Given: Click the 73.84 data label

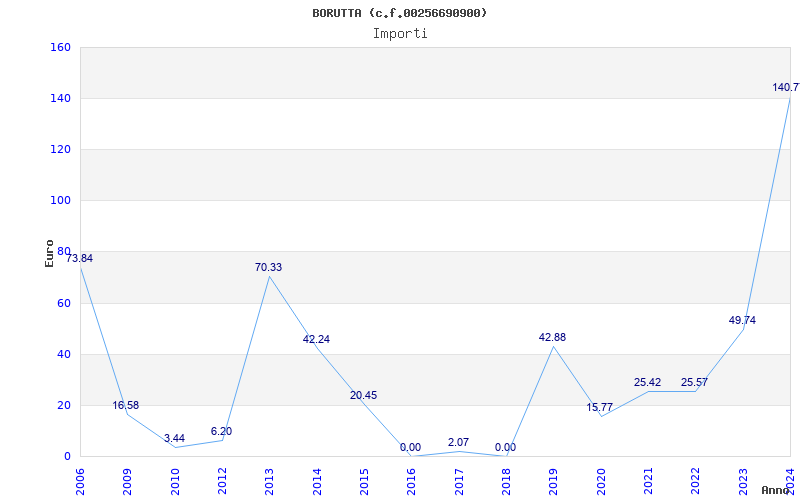Looking at the screenshot, I should click(79, 258).
